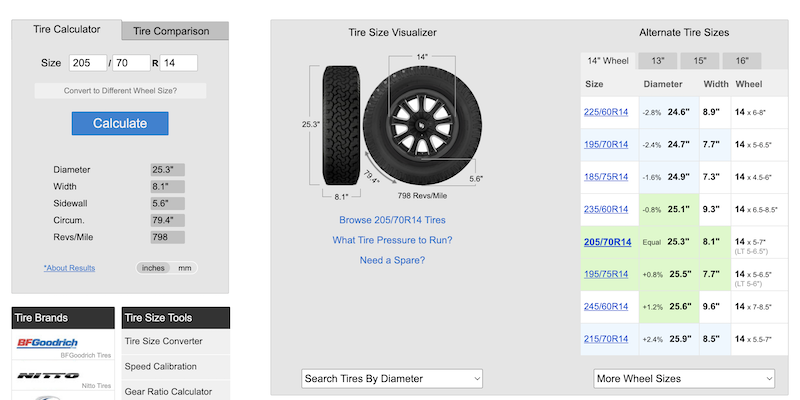This screenshot has height=400, width=800.
Task: Expand the More Wheel Sizes dropdown
Action: [684, 378]
